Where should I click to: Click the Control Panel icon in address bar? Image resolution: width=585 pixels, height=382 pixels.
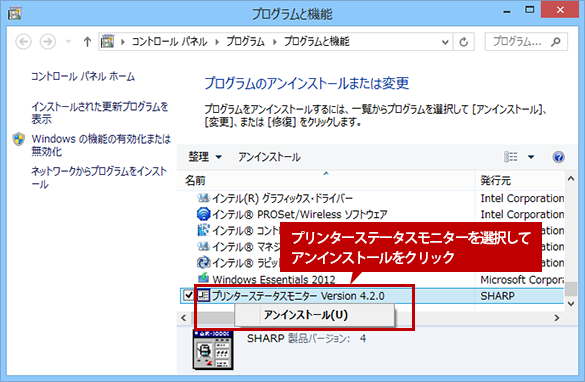tap(107, 41)
